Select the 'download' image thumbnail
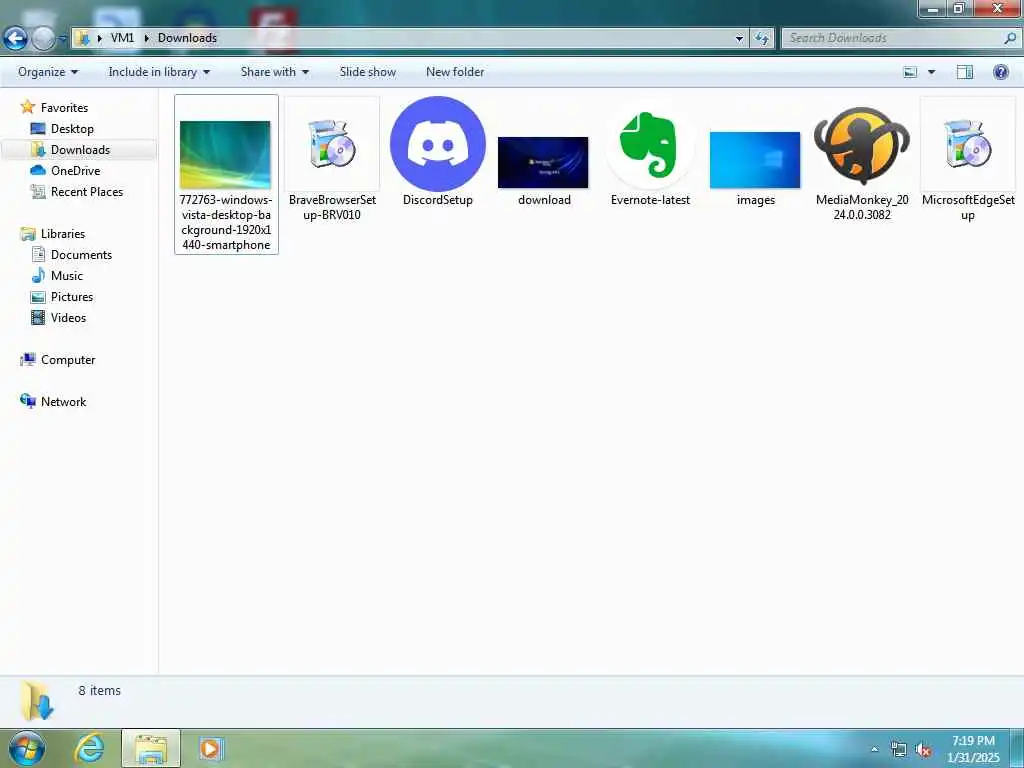Image resolution: width=1024 pixels, height=768 pixels. 543,163
